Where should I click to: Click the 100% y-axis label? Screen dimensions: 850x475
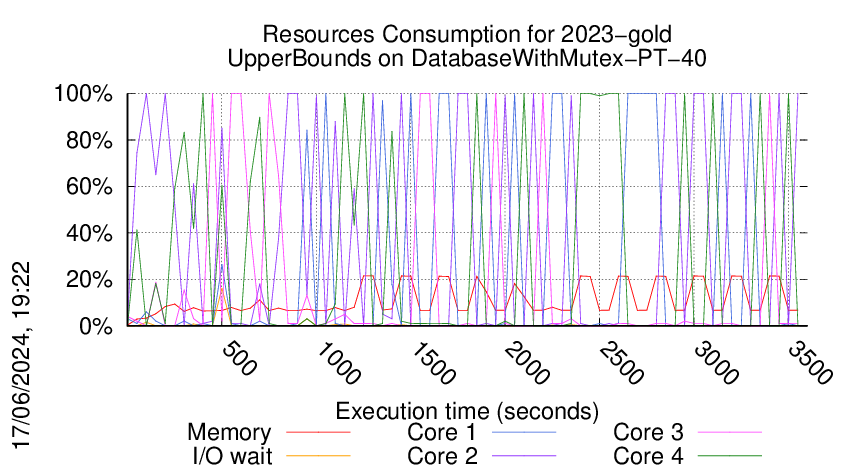[83, 94]
